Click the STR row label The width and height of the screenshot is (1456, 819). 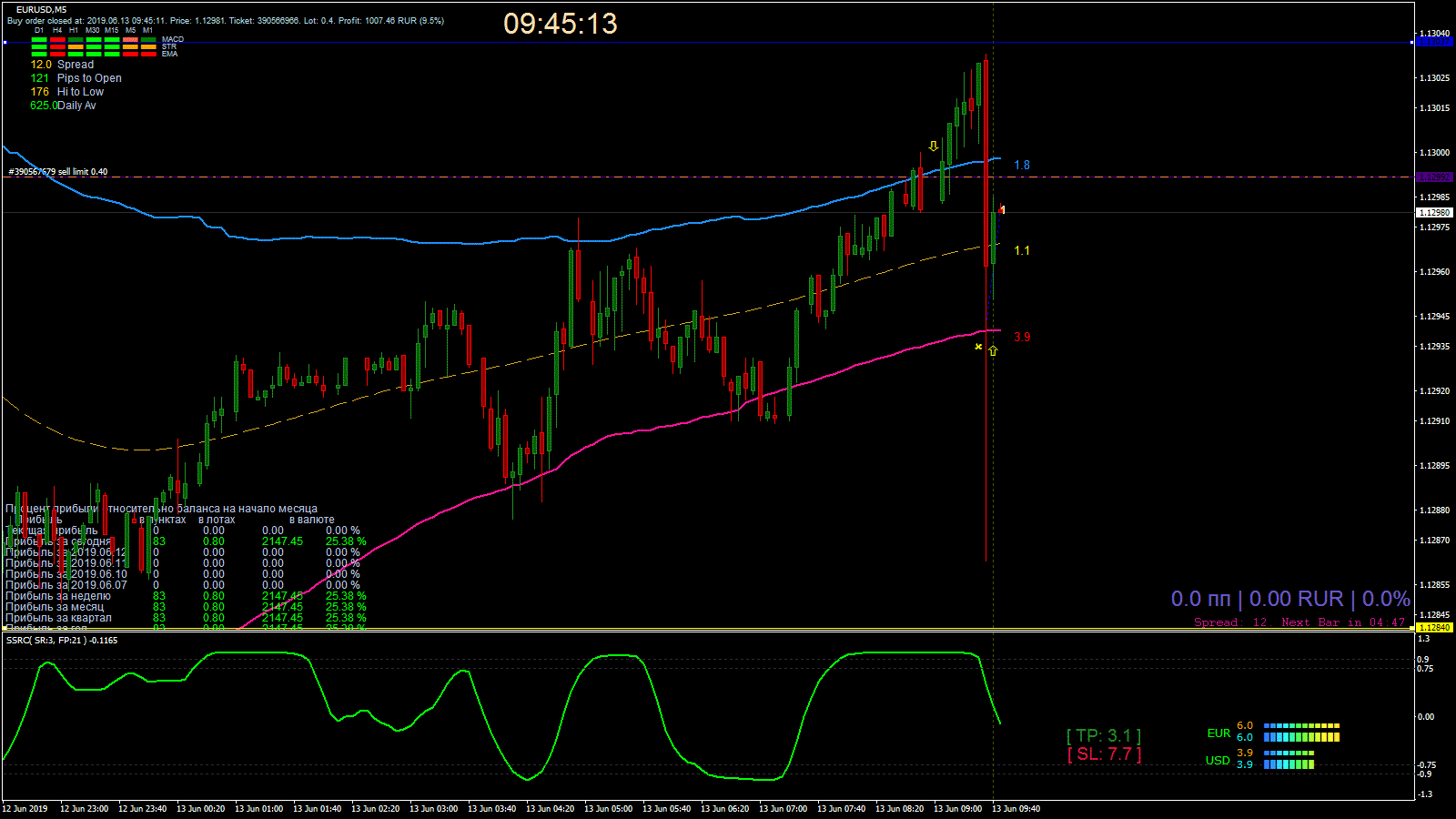coord(169,47)
